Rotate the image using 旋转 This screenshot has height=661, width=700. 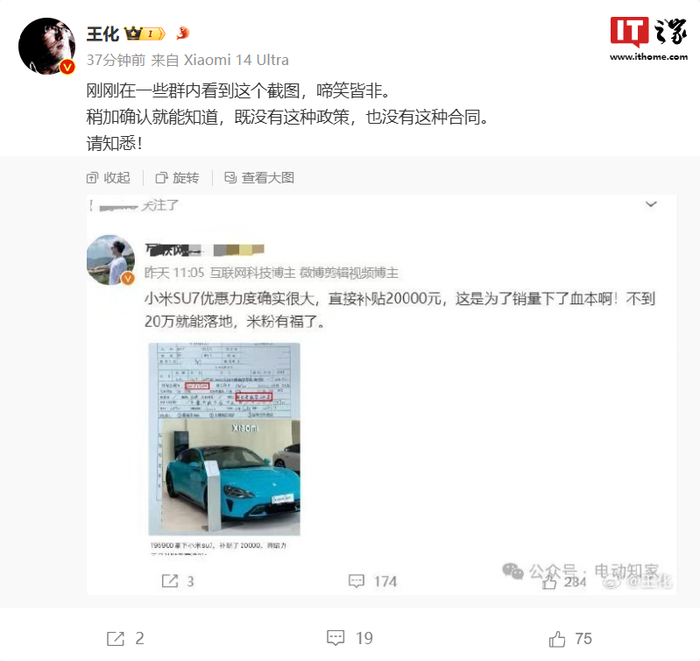[x=177, y=178]
